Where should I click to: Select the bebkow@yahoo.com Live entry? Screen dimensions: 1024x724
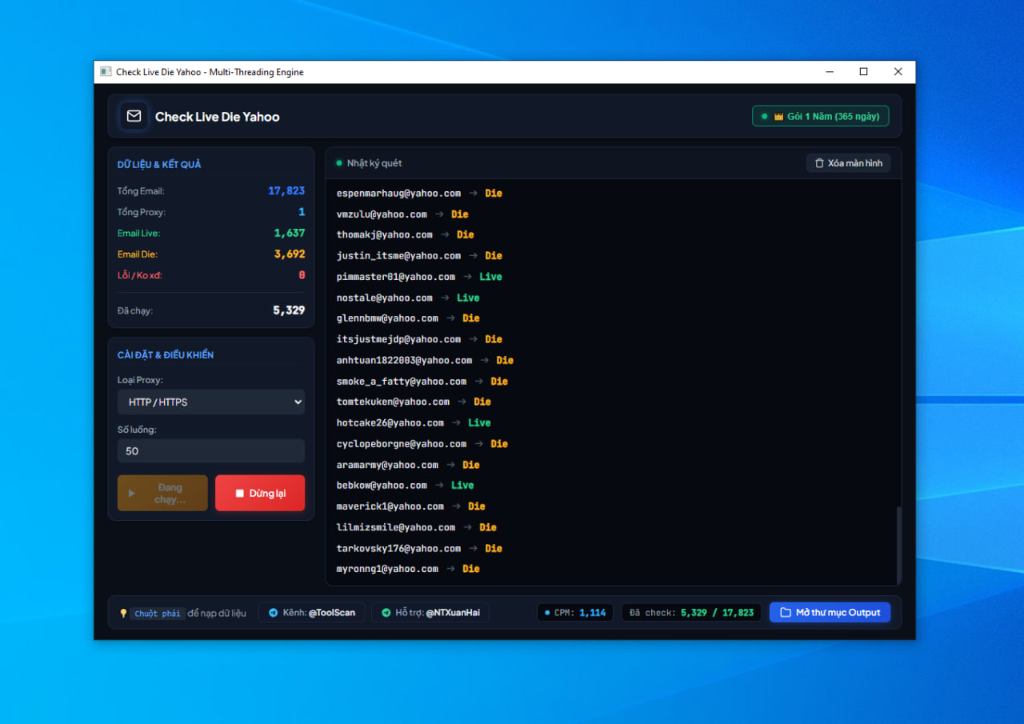[405, 485]
